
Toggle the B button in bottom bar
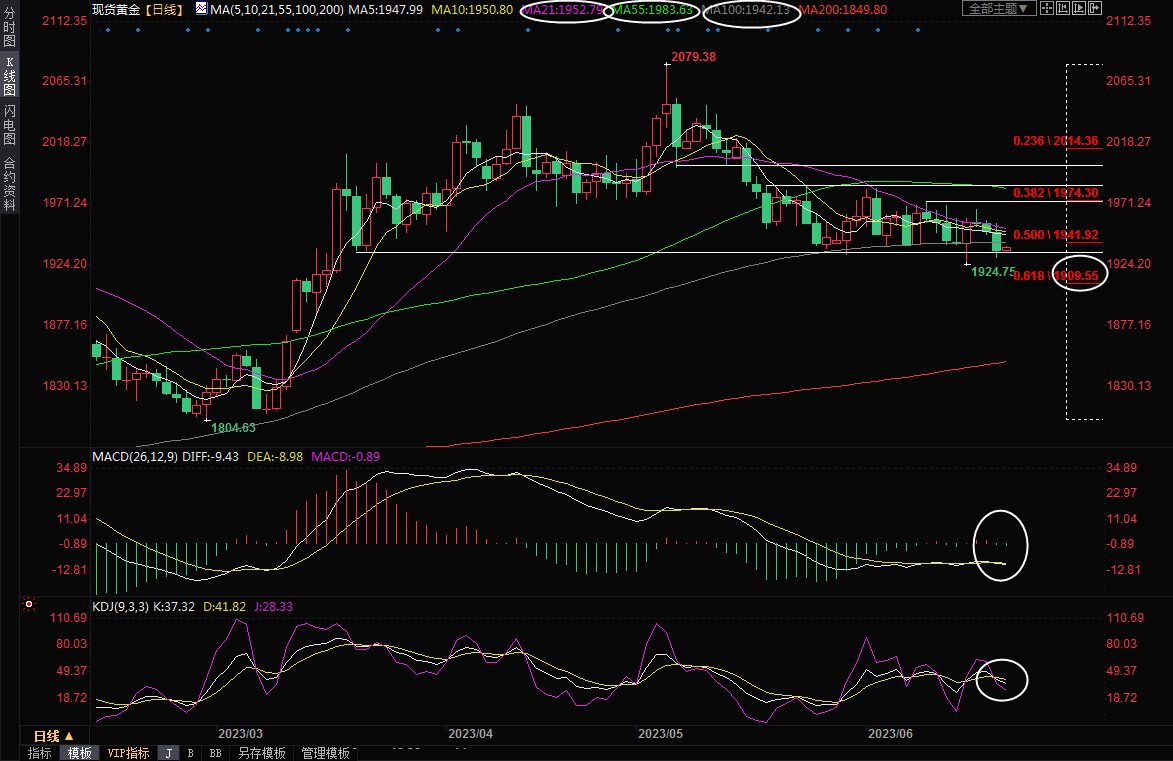190,753
